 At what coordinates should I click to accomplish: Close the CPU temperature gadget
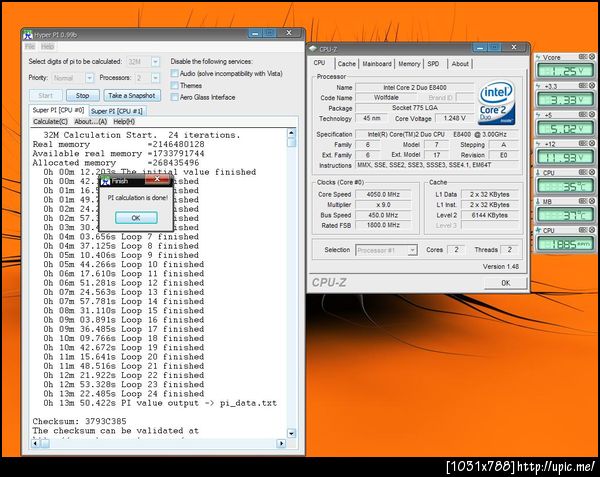click(592, 172)
